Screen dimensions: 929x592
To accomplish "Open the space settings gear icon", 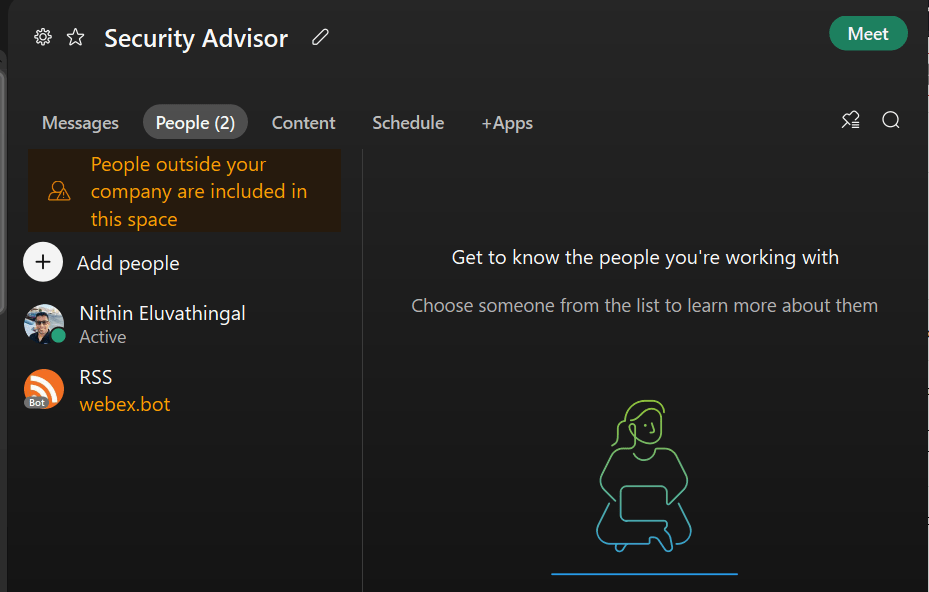I will click(43, 37).
